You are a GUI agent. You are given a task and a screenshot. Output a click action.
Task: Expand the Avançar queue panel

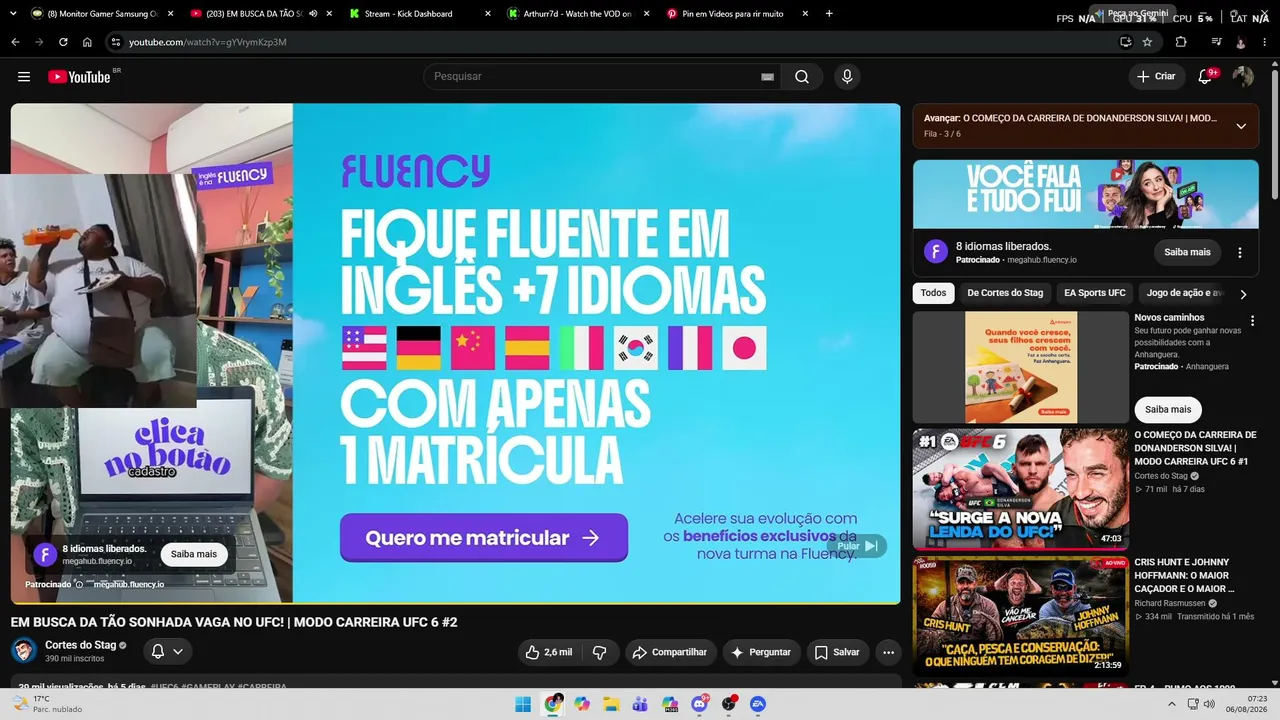coord(1241,126)
